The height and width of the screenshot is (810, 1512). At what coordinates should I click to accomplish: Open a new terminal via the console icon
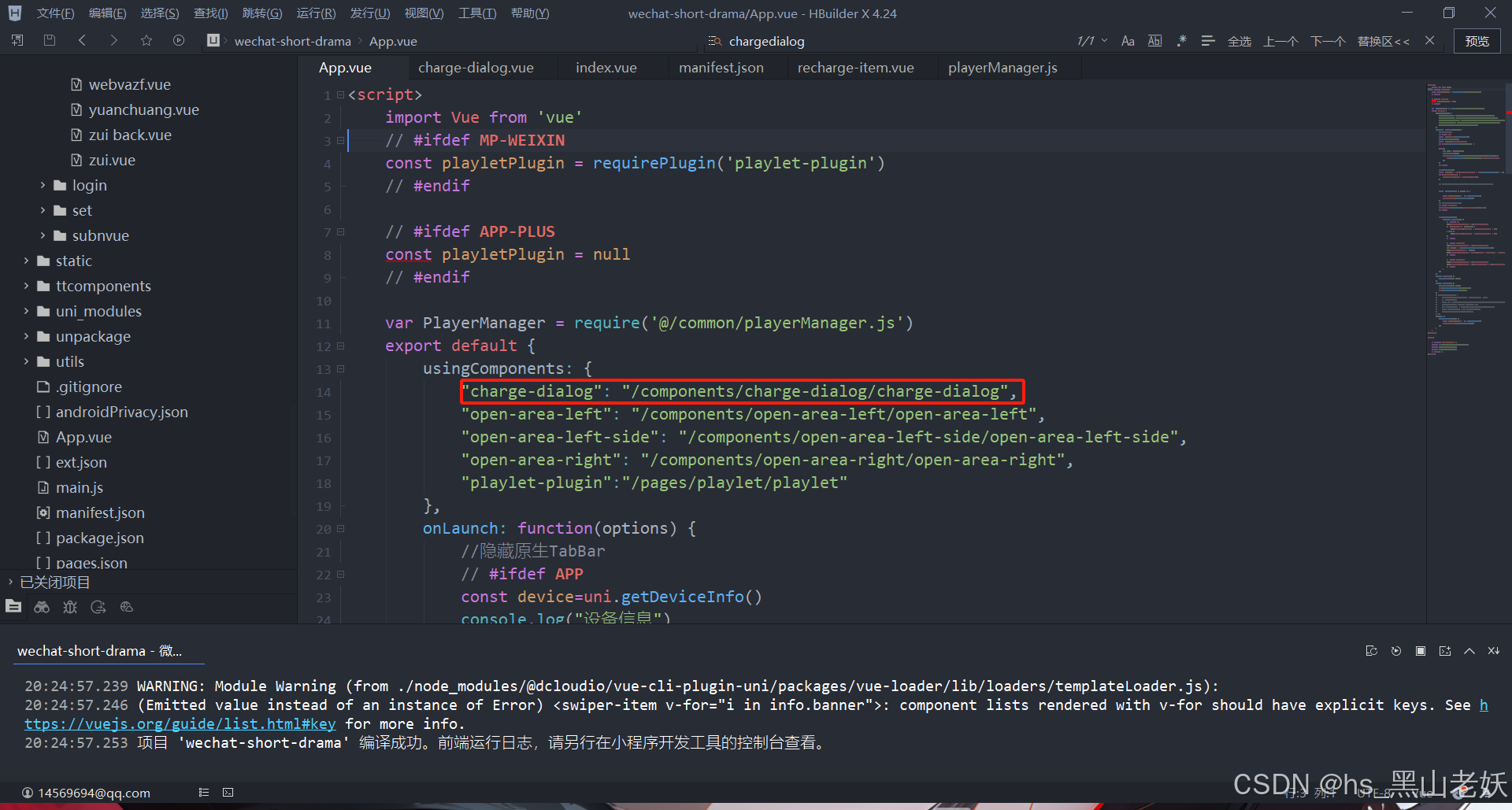pos(1444,651)
